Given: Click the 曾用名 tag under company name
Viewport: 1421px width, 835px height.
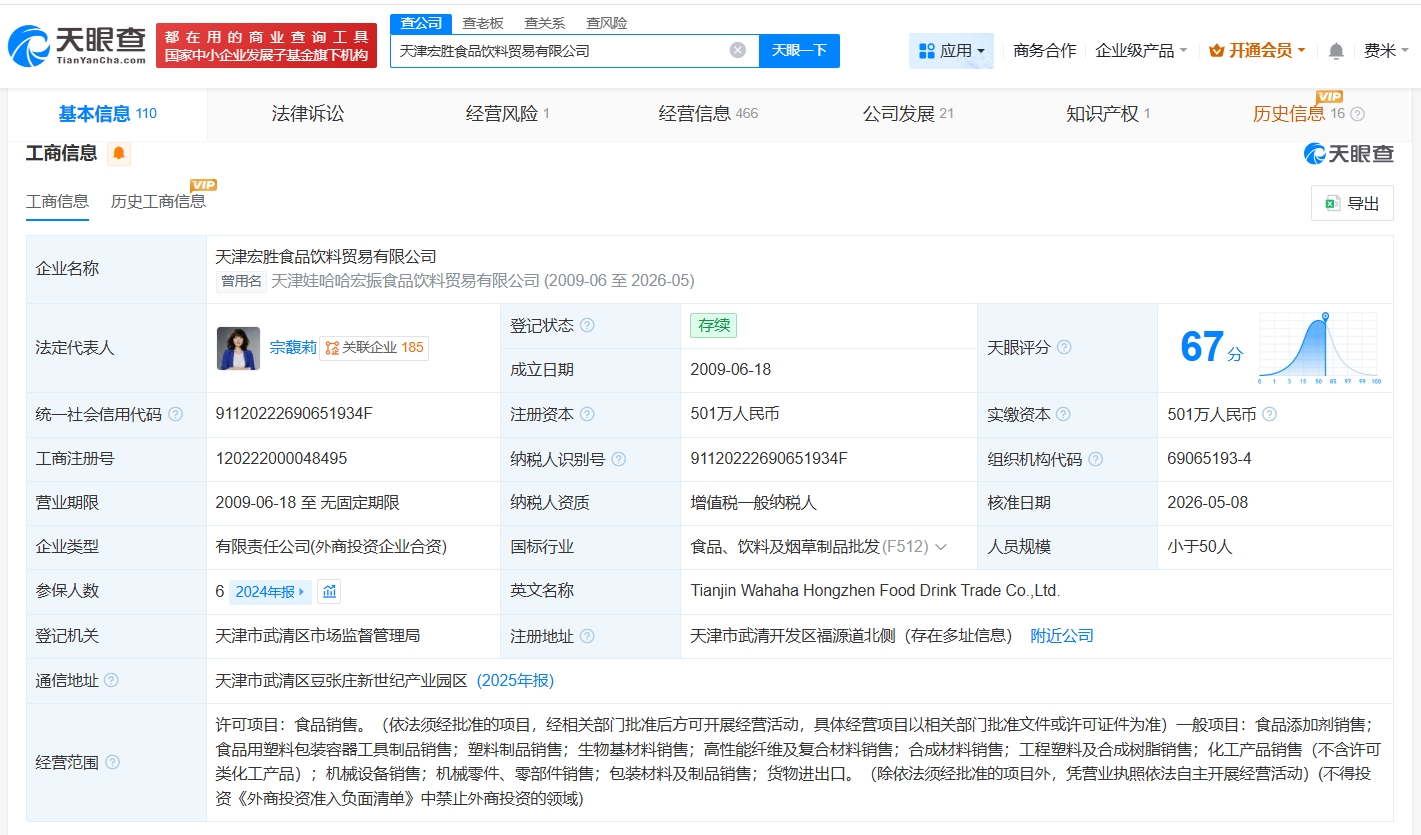Looking at the screenshot, I should [241, 281].
